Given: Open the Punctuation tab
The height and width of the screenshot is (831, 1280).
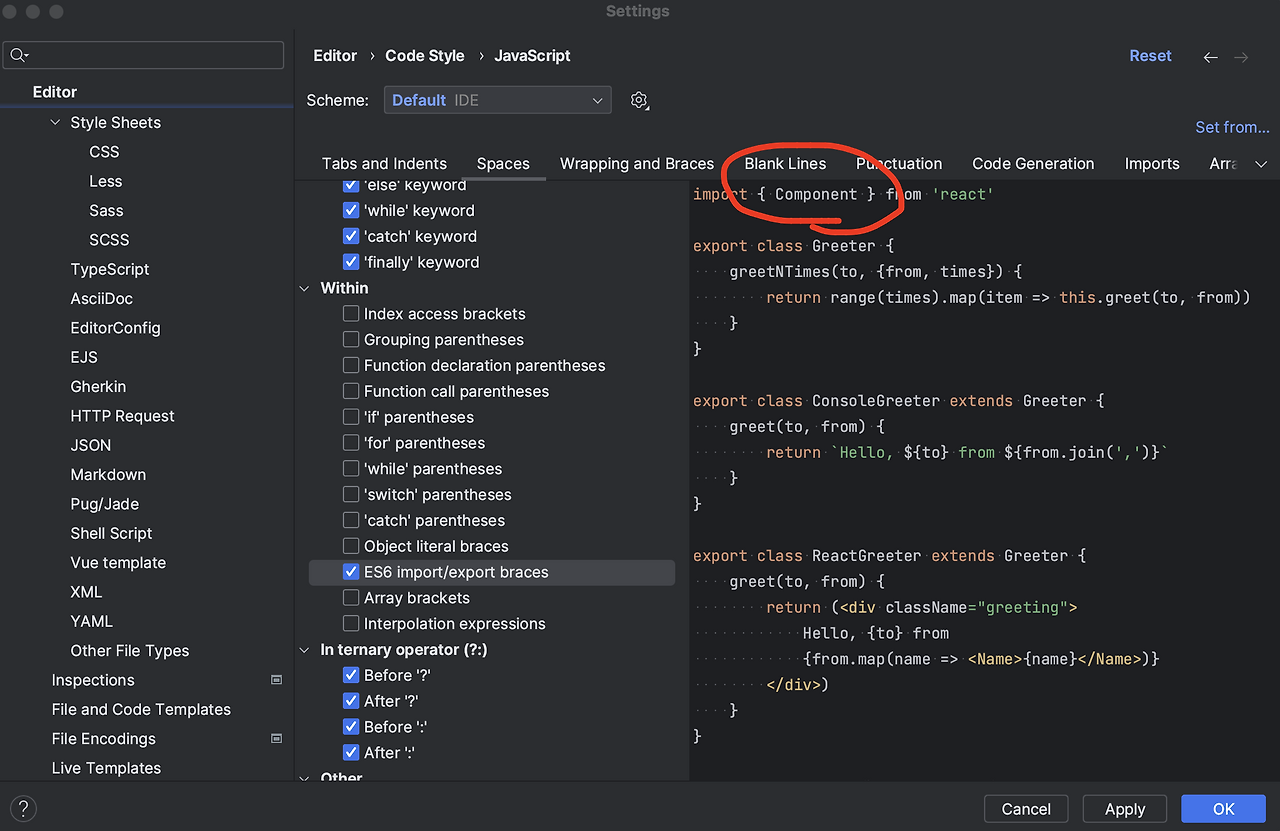Looking at the screenshot, I should 899,163.
